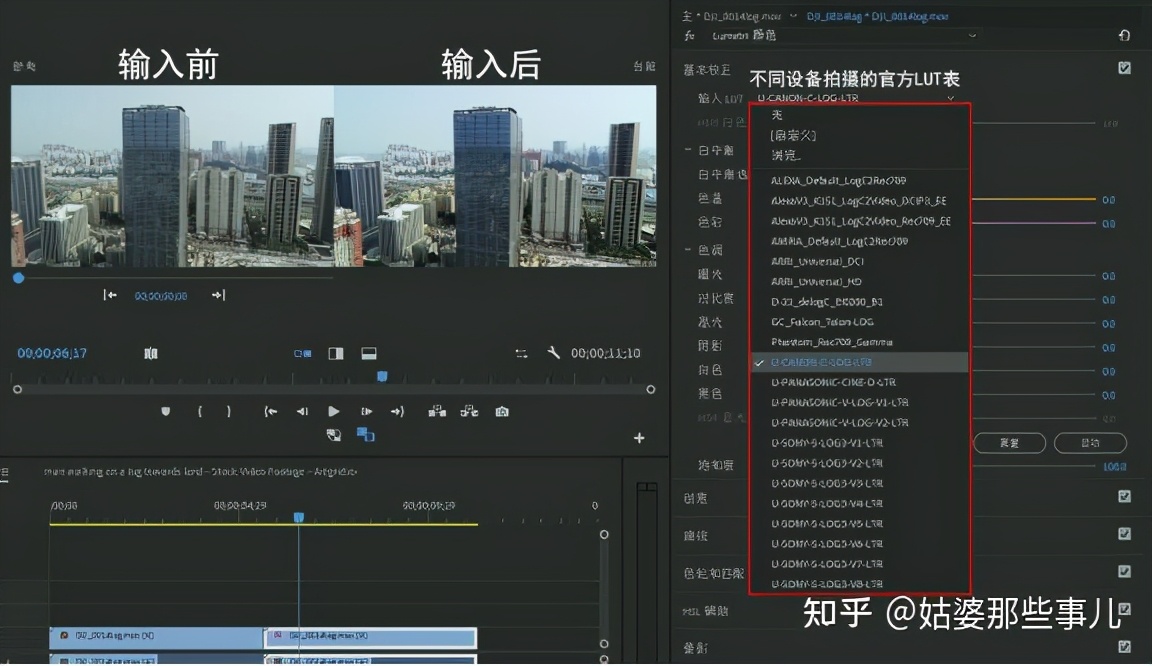1152x666 pixels.
Task: Collapse the White Balance section
Action: (689, 150)
